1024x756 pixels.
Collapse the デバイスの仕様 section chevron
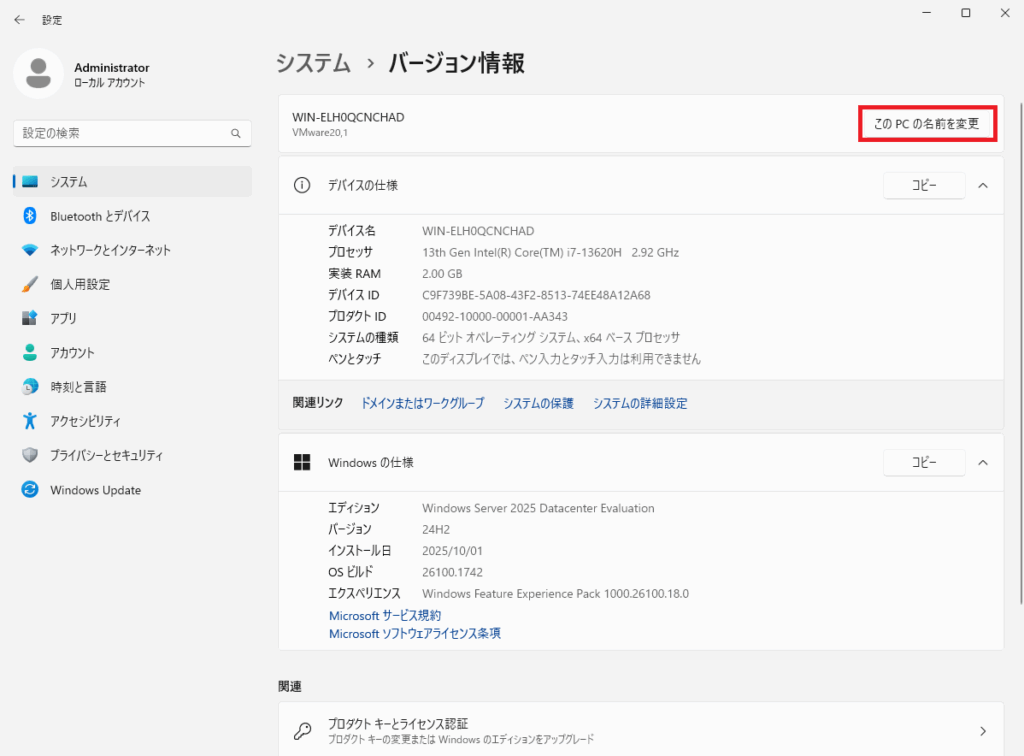tap(982, 185)
